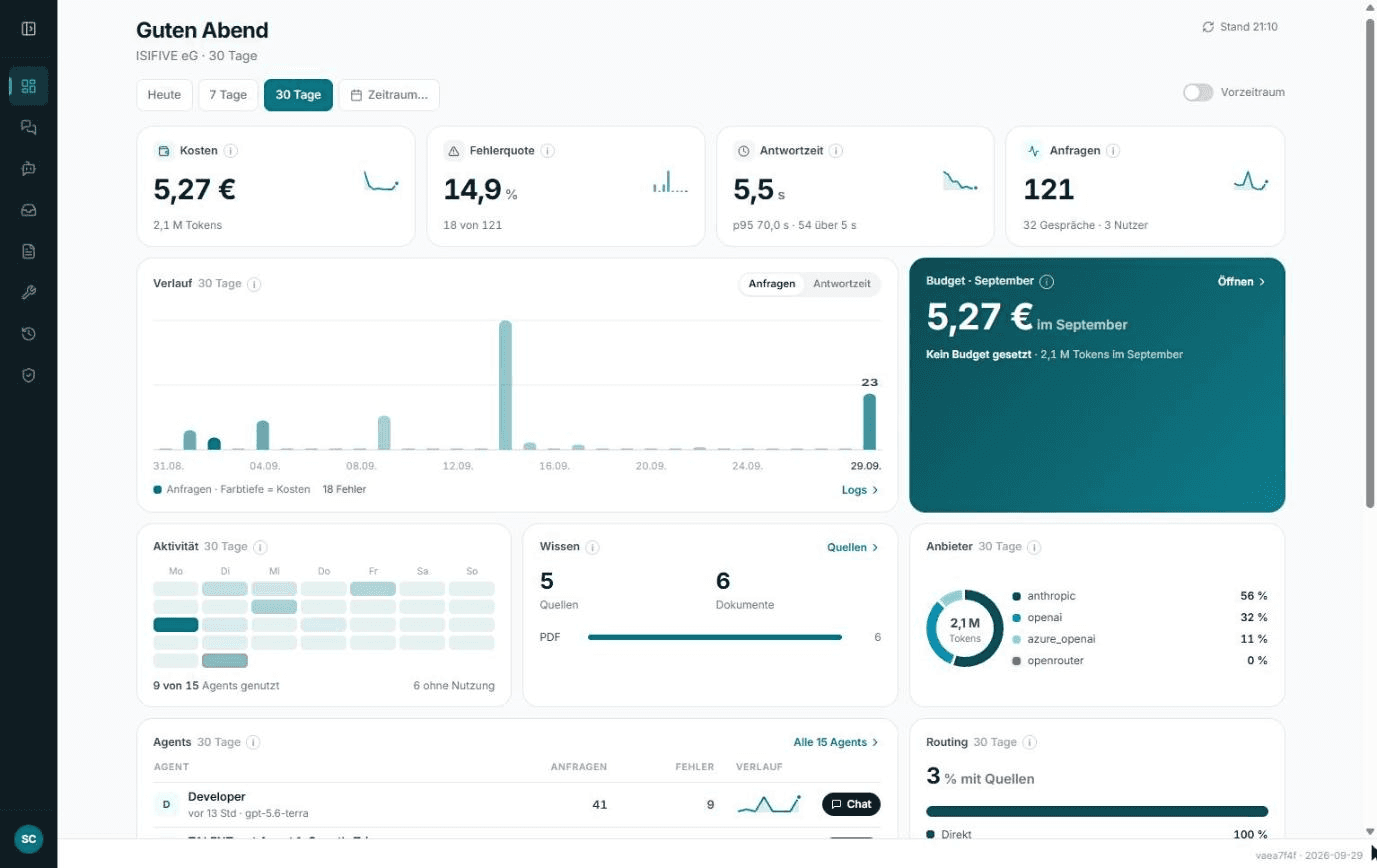Select the 30 Tage time range

298,95
